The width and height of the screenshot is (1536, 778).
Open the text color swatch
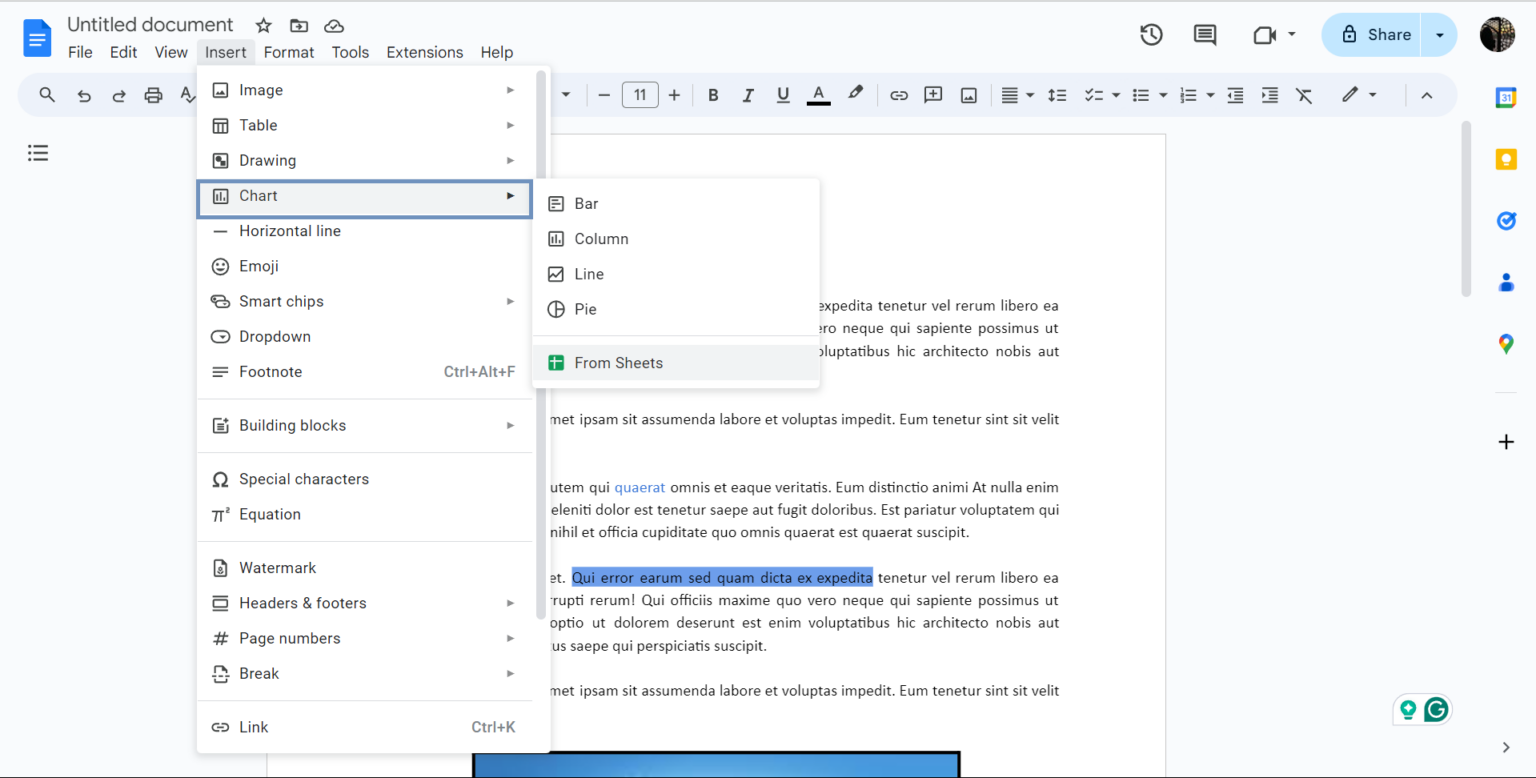pyautogui.click(x=818, y=95)
